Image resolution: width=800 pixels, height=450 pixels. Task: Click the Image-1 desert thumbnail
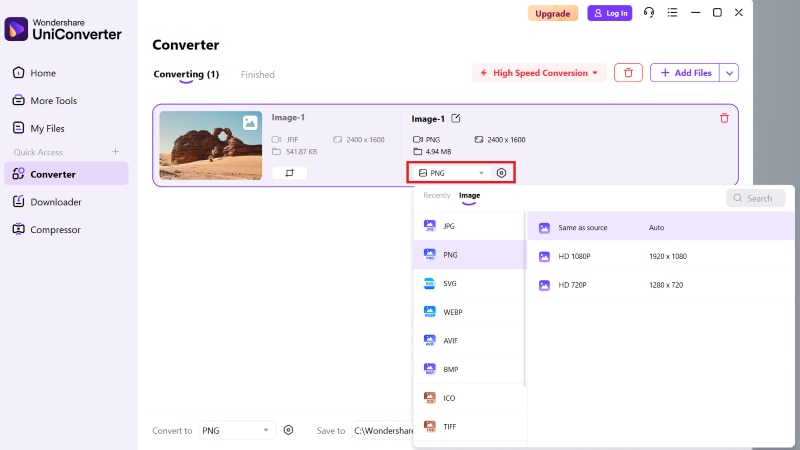tap(211, 145)
